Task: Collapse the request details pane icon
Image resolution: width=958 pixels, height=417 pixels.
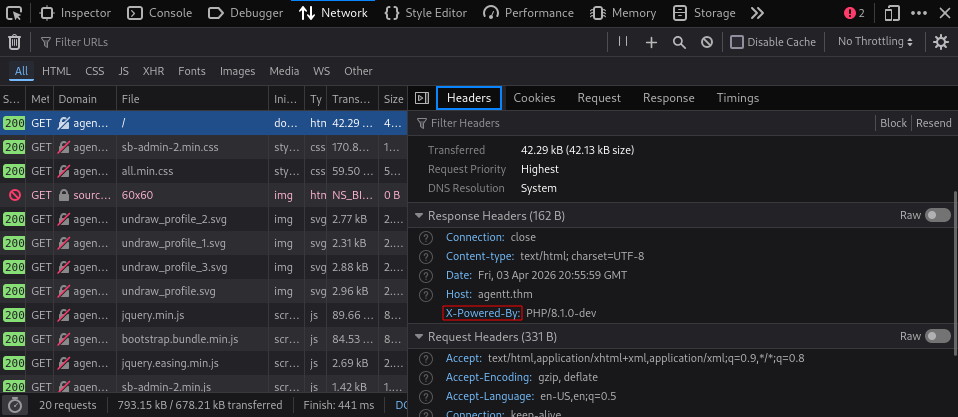Action: (x=422, y=98)
